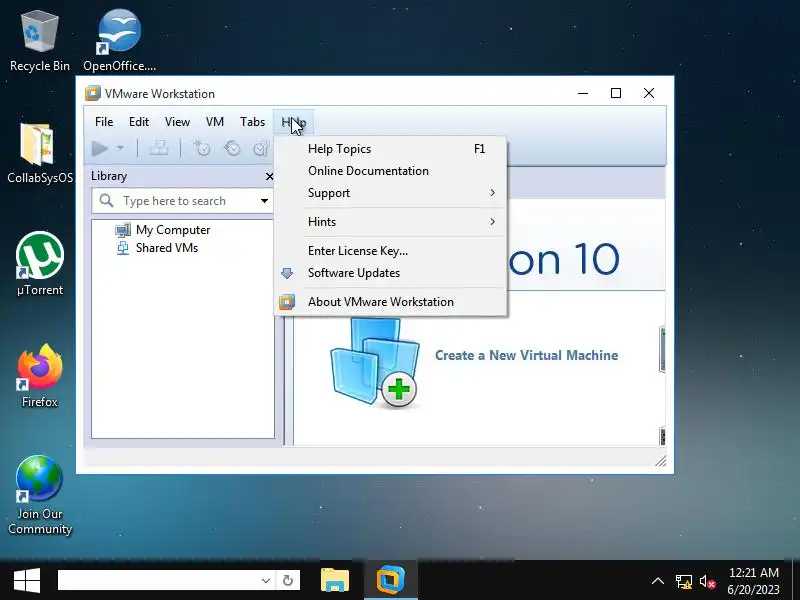Open the Edit menu
Screen dimensions: 800x600
[139, 122]
